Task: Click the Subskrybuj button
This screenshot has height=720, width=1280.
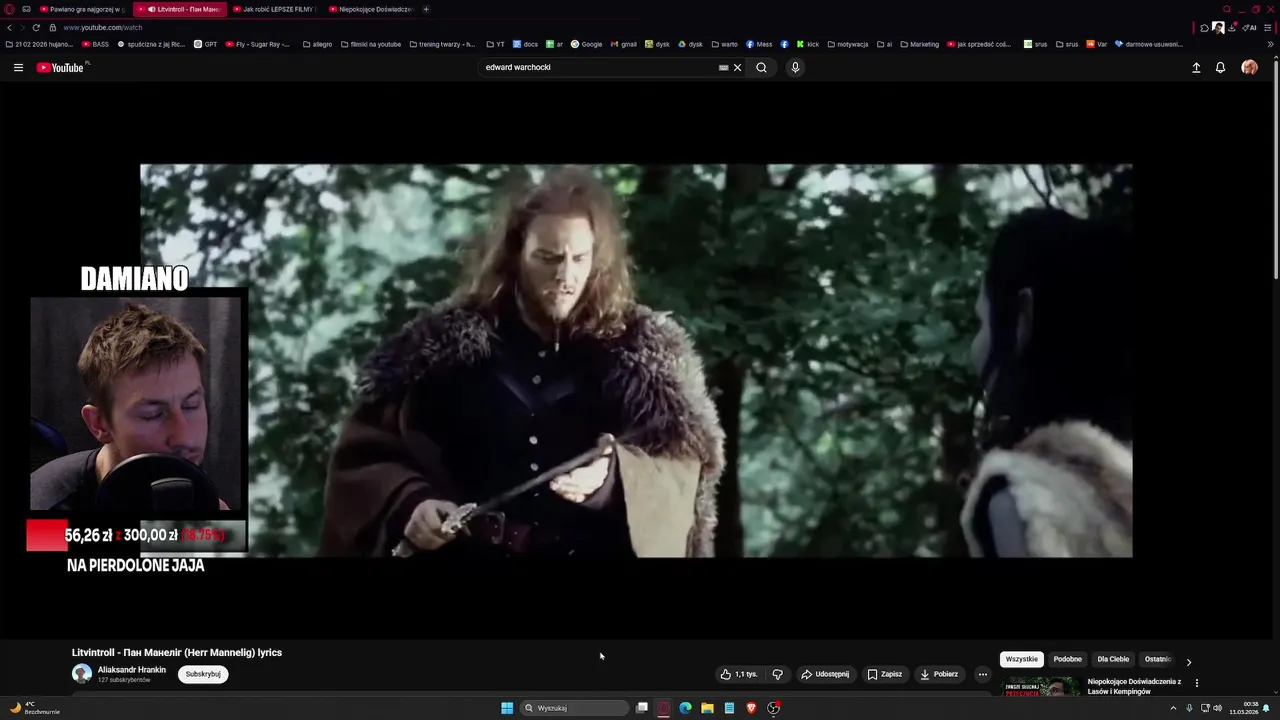Action: point(203,674)
